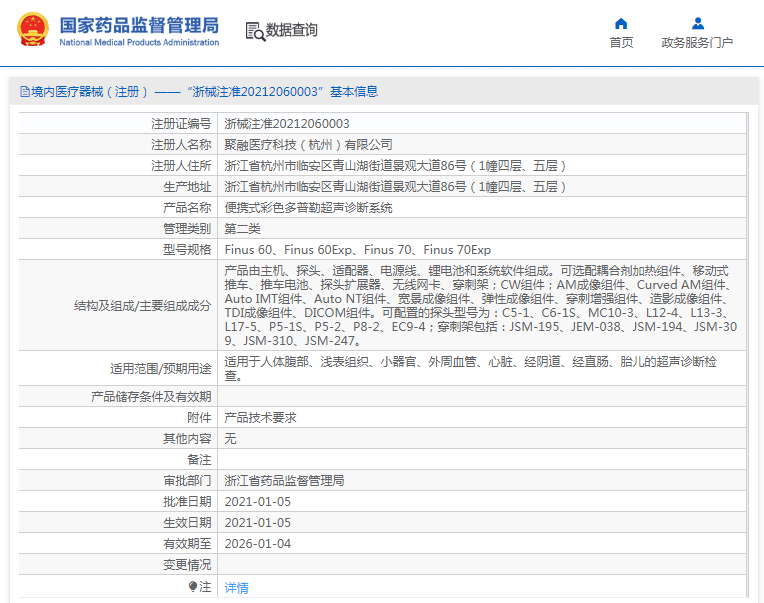Click the 产品名称 row label
764x603 pixels.
(187, 207)
